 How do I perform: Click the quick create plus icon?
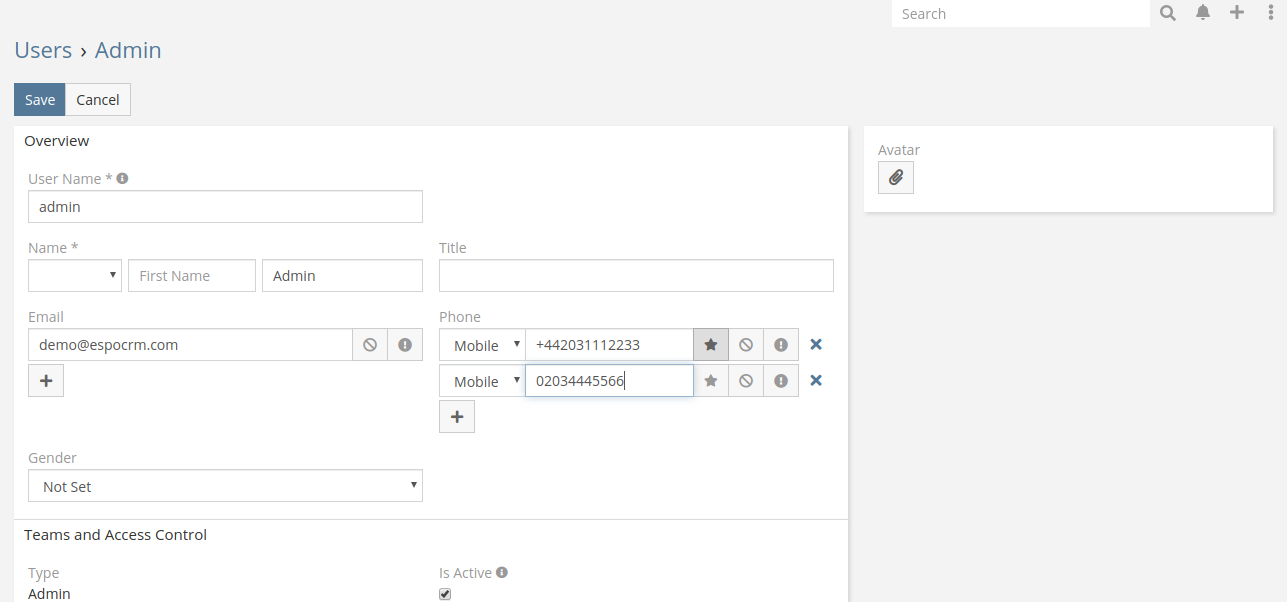(x=1237, y=13)
